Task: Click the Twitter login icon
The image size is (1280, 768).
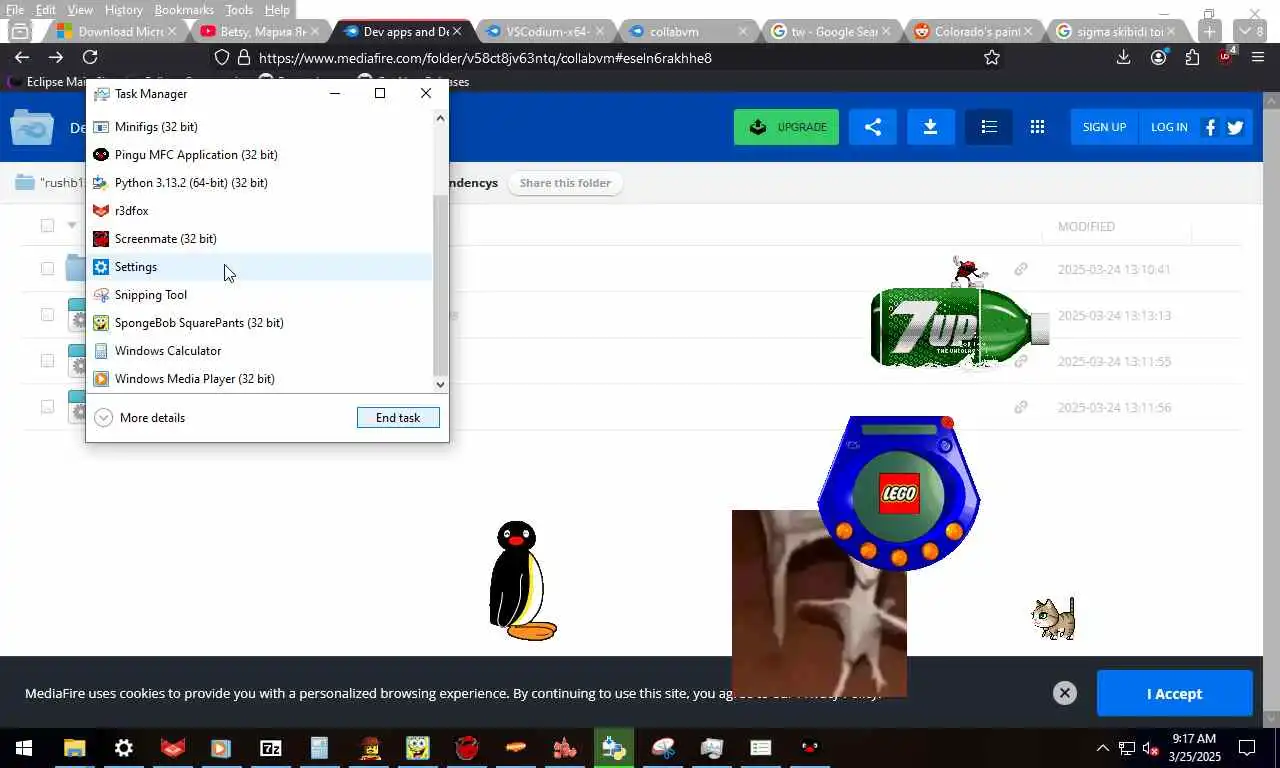Action: tap(1235, 127)
